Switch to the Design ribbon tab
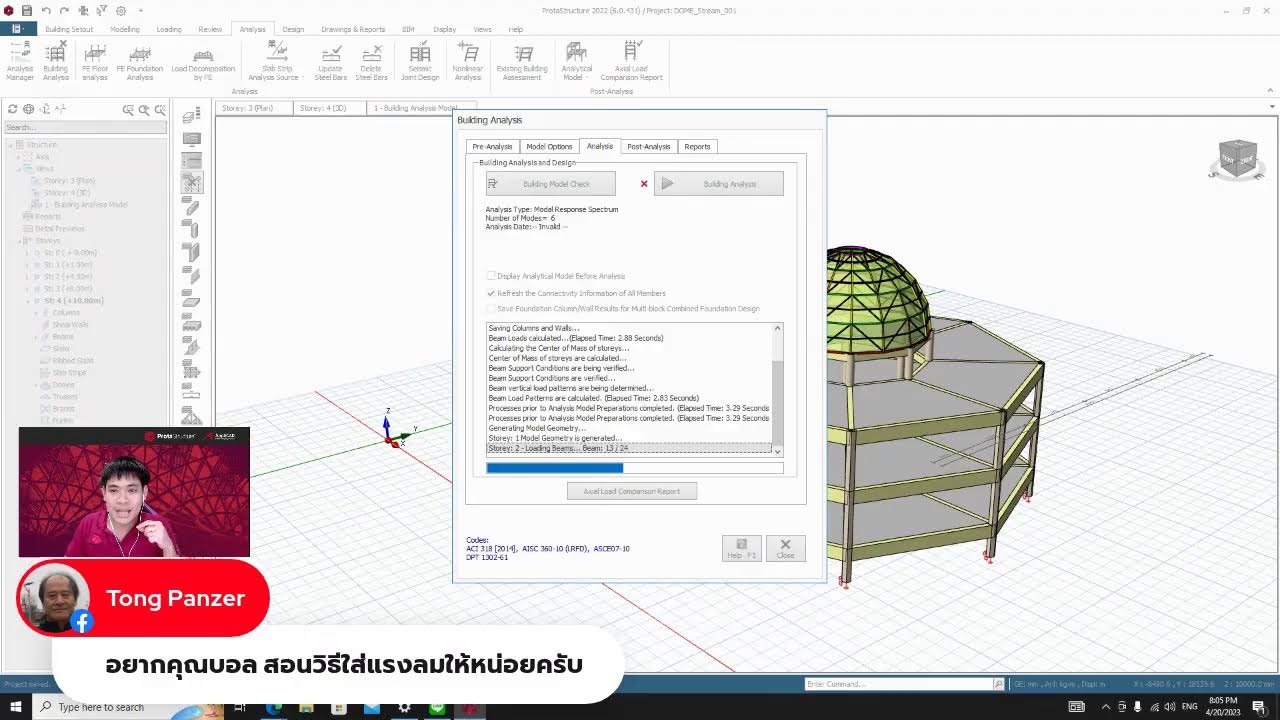The image size is (1280, 720). pos(293,29)
